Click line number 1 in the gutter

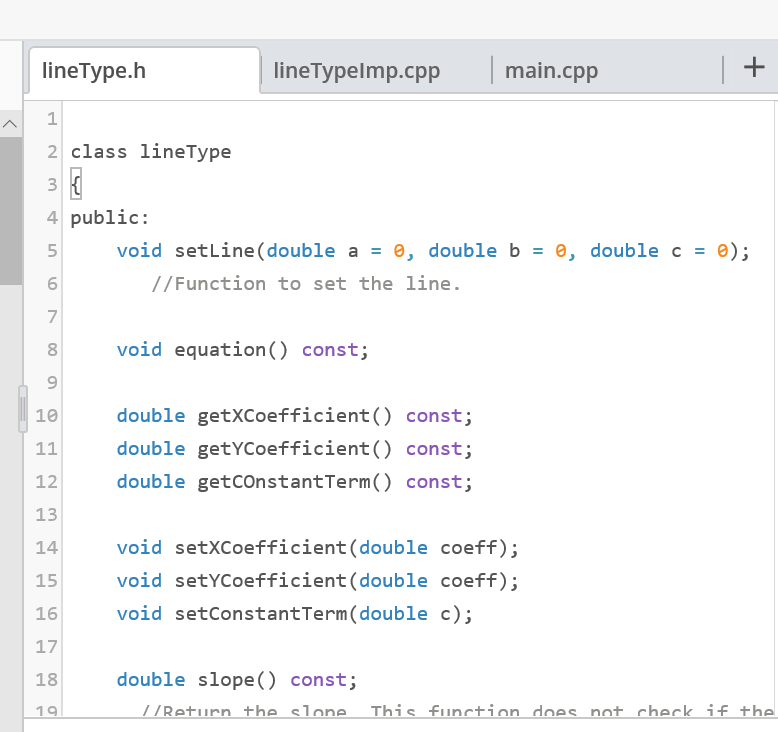point(52,119)
